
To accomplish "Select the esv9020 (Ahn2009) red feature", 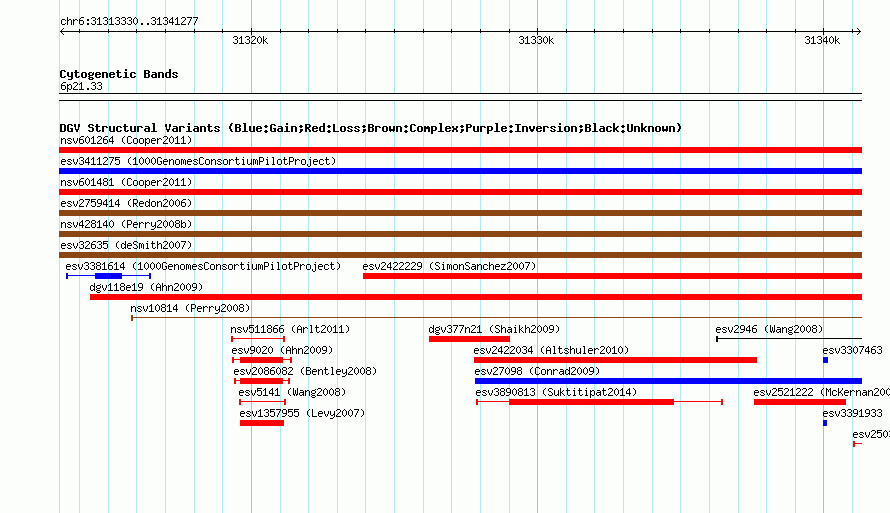I will (x=262, y=360).
